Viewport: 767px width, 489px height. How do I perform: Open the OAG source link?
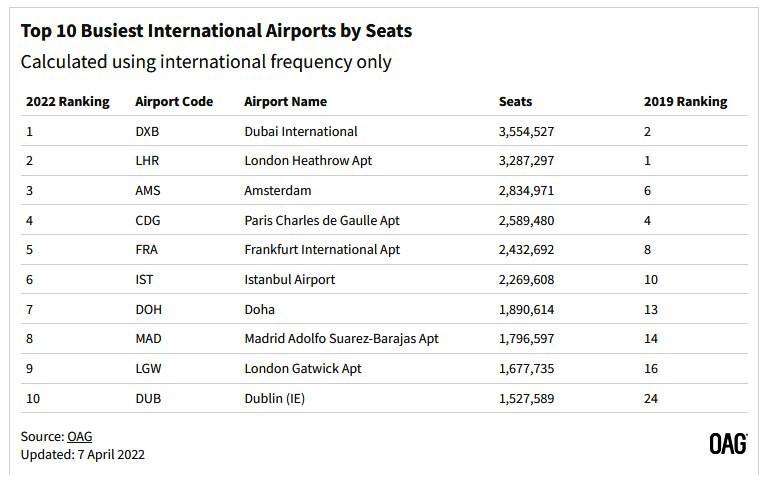pos(79,436)
